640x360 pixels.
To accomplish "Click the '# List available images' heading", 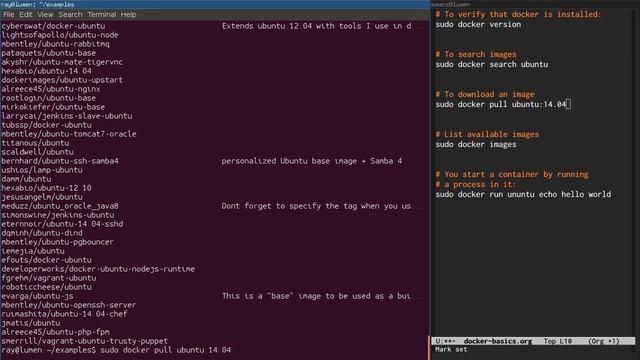I will point(487,134).
